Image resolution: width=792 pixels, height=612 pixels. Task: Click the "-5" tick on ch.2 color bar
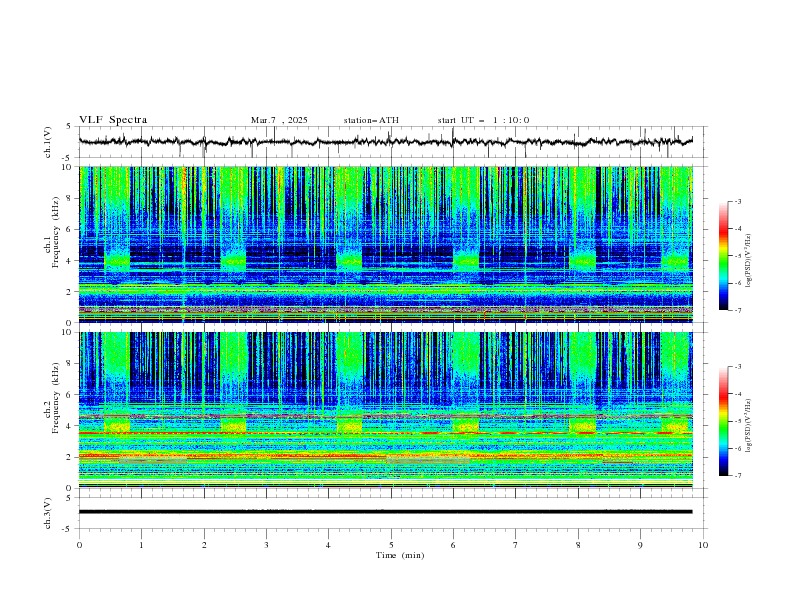click(x=737, y=421)
